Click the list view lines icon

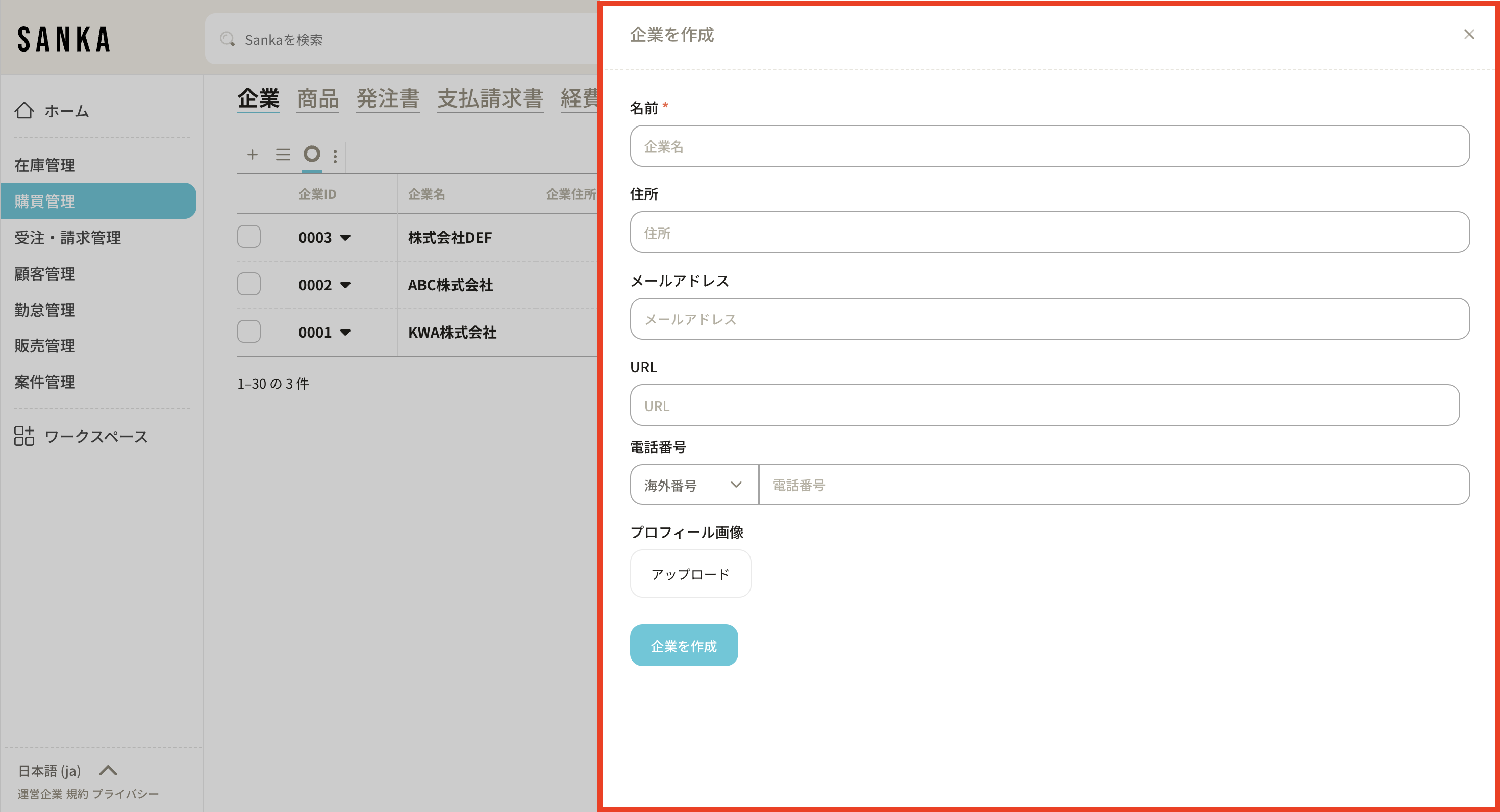[x=283, y=155]
